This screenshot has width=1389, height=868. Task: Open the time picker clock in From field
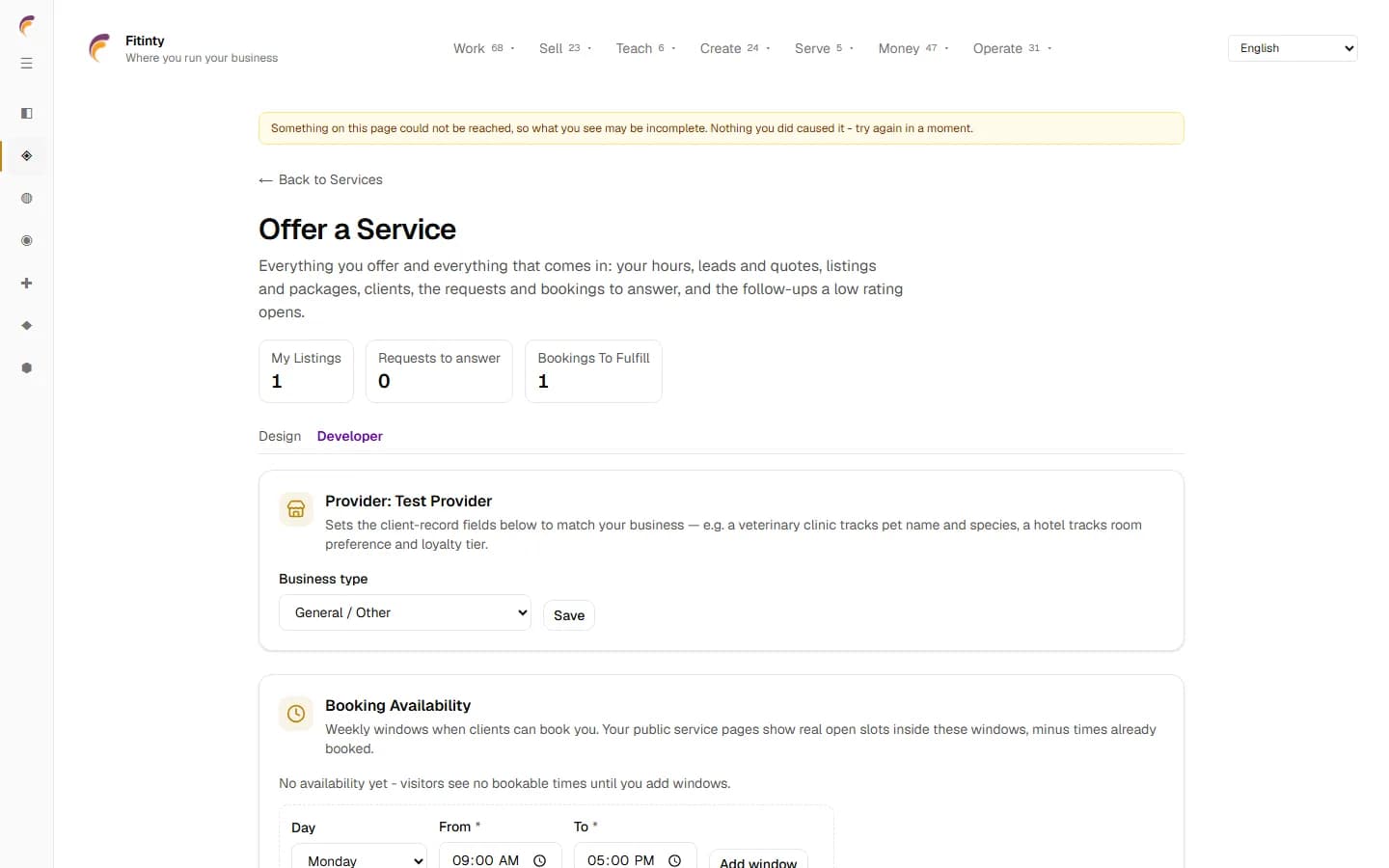tap(540, 860)
